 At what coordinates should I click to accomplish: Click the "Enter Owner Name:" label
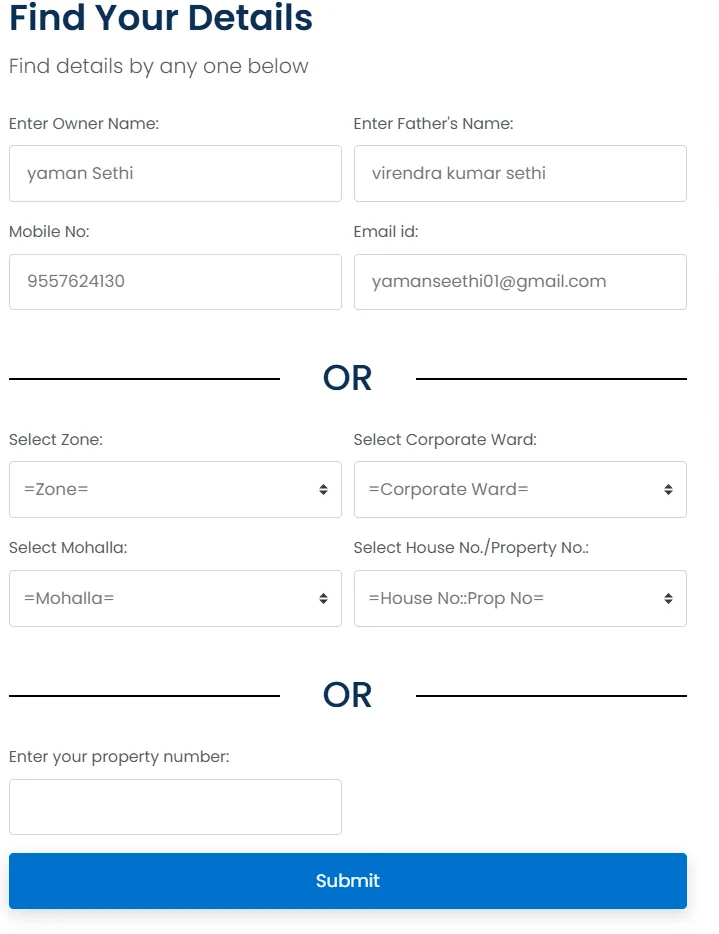point(84,124)
